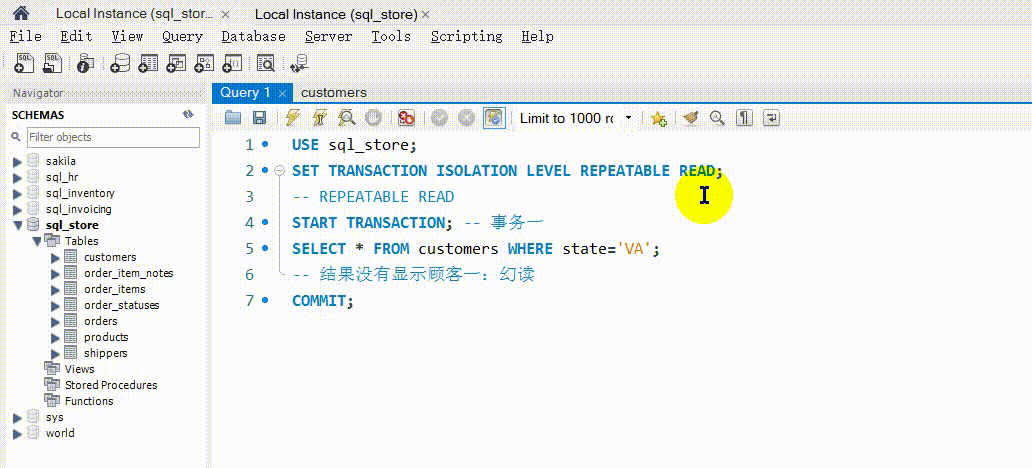This screenshot has width=1032, height=468.
Task: Create new view toolbar icon
Action: pyautogui.click(x=176, y=63)
